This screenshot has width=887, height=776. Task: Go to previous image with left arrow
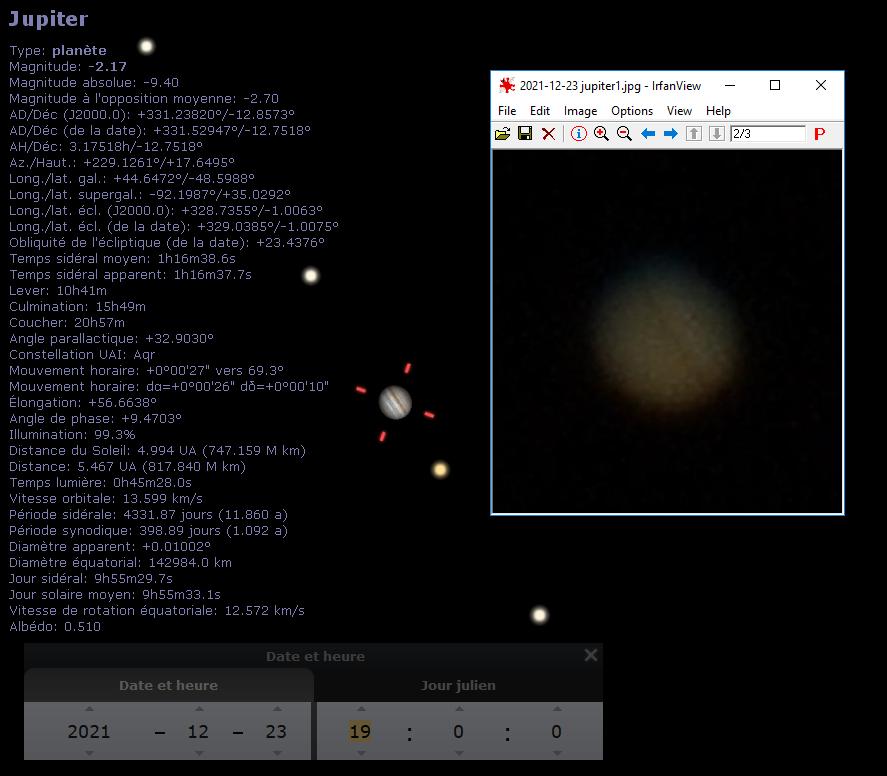tap(648, 134)
